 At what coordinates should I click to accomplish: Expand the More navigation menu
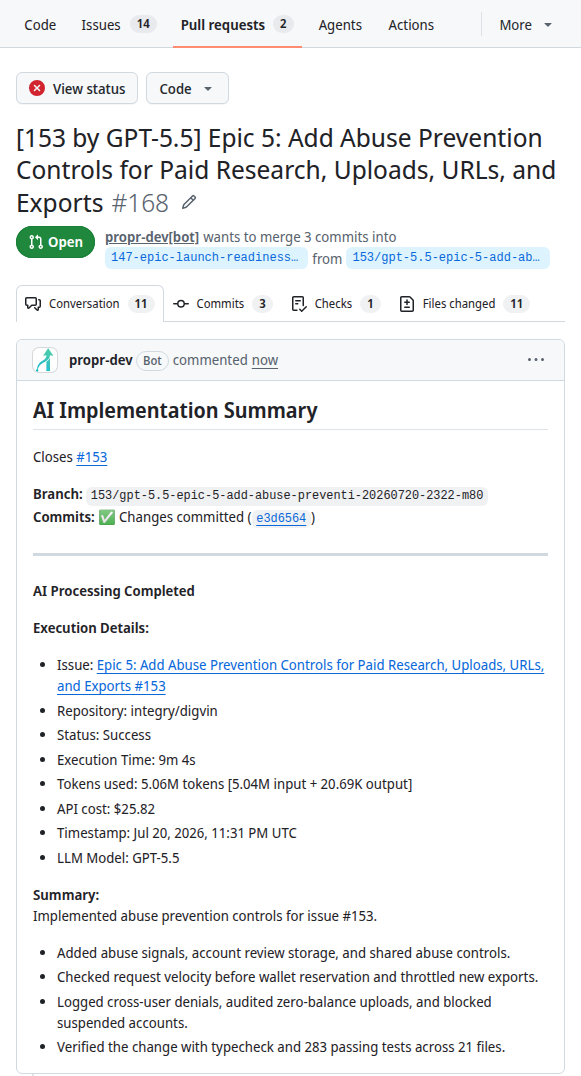pyautogui.click(x=525, y=25)
